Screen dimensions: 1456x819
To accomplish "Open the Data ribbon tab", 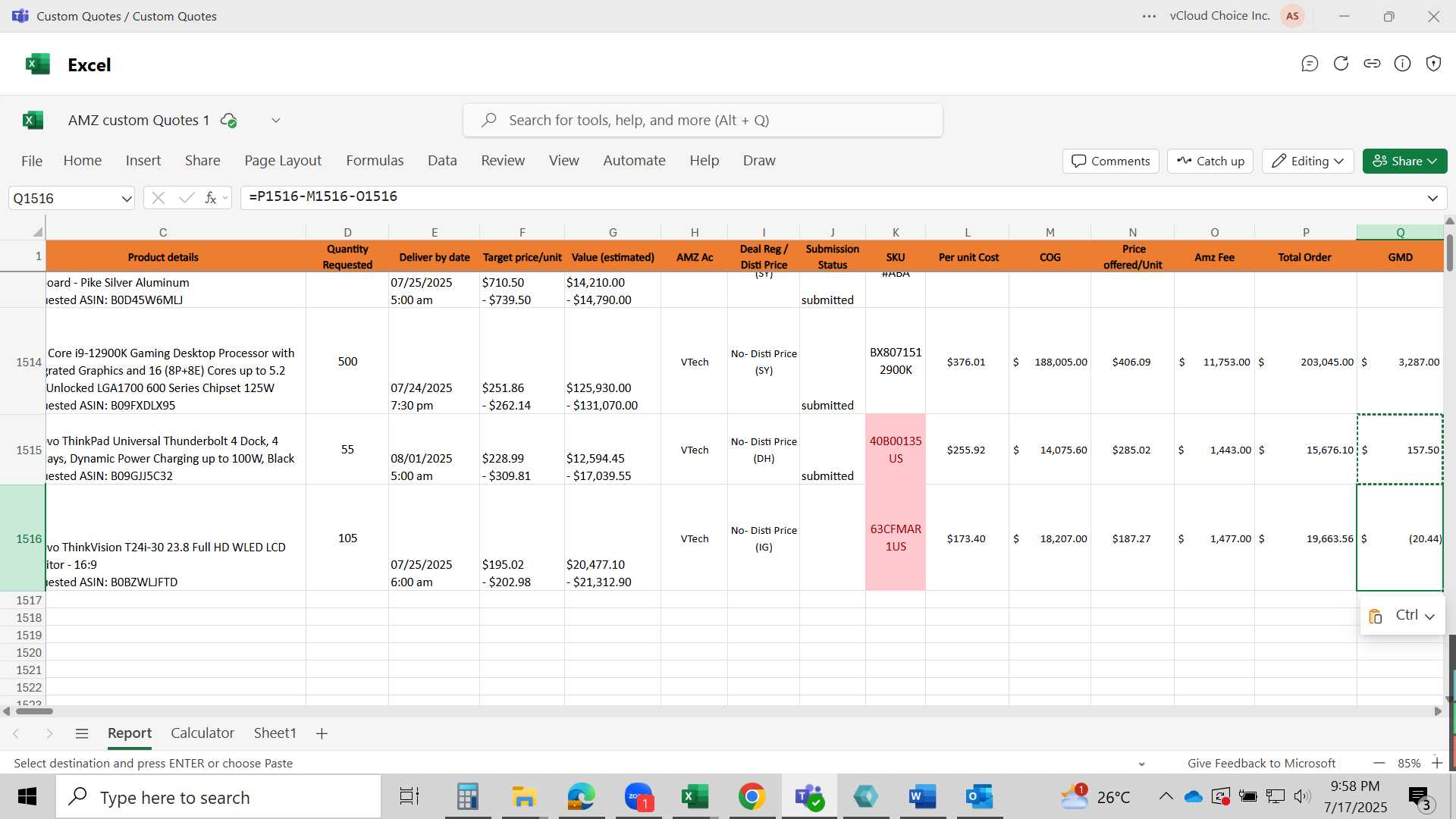I will point(442,161).
